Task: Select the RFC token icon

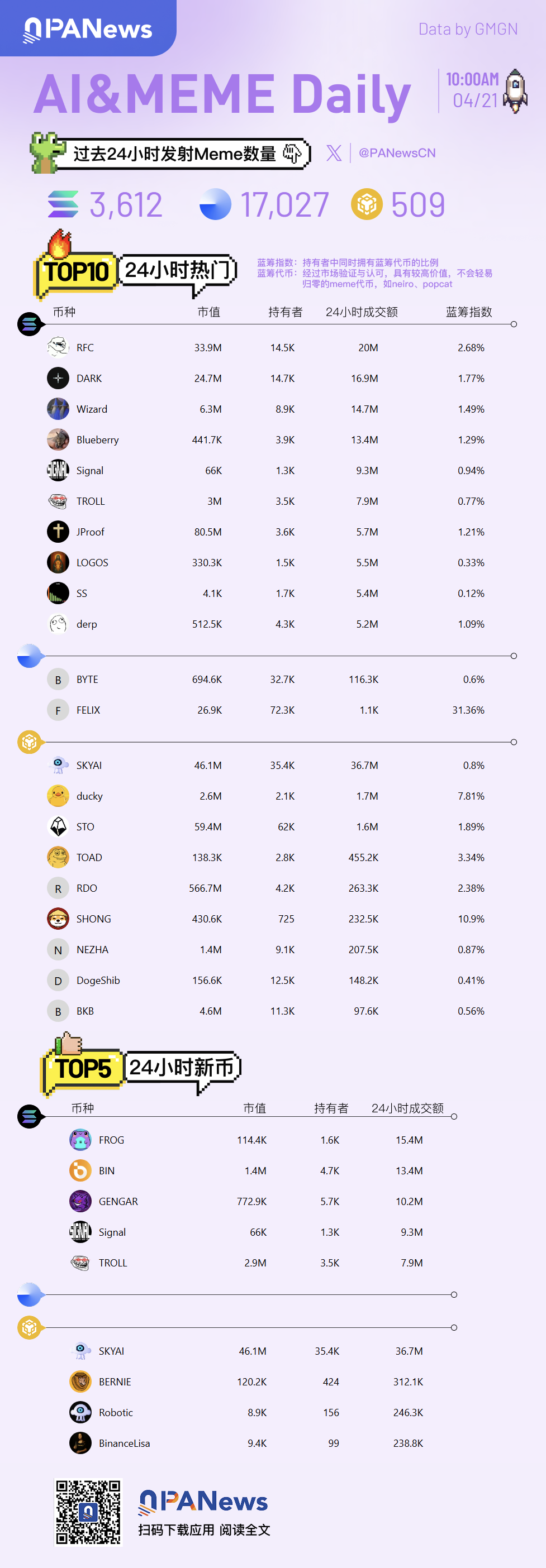Action: (58, 347)
